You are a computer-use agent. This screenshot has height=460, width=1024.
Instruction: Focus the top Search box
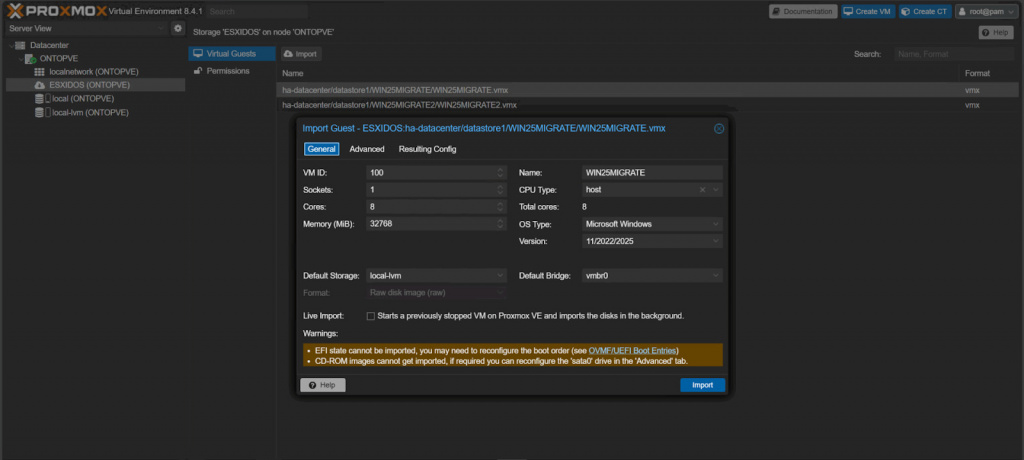tap(257, 11)
